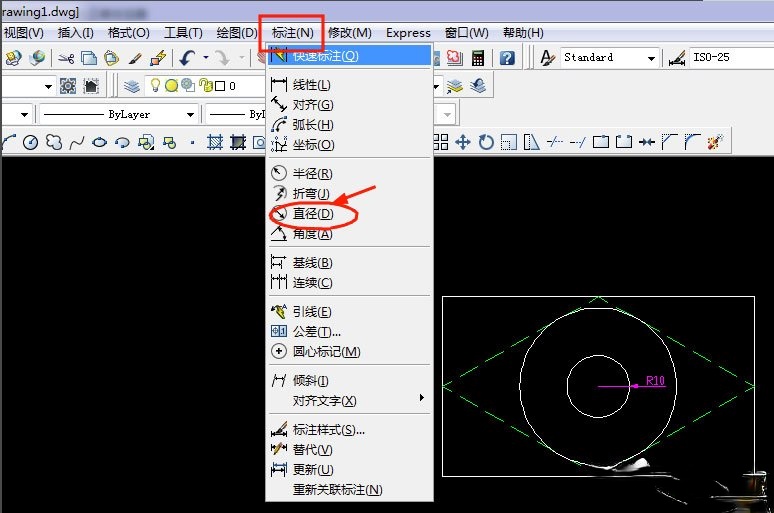This screenshot has width=774, height=513.
Task: Open the workspace dropdown left of gear icon
Action: 48,87
